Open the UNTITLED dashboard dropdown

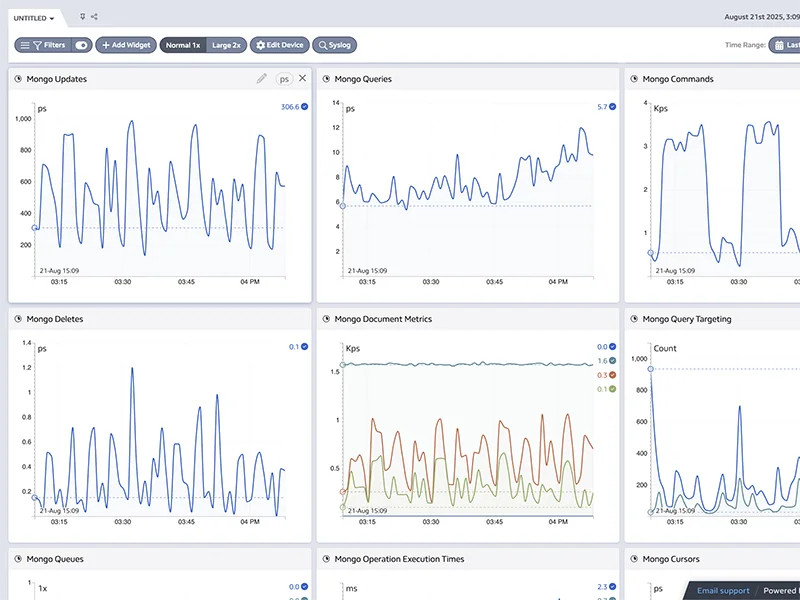point(34,18)
